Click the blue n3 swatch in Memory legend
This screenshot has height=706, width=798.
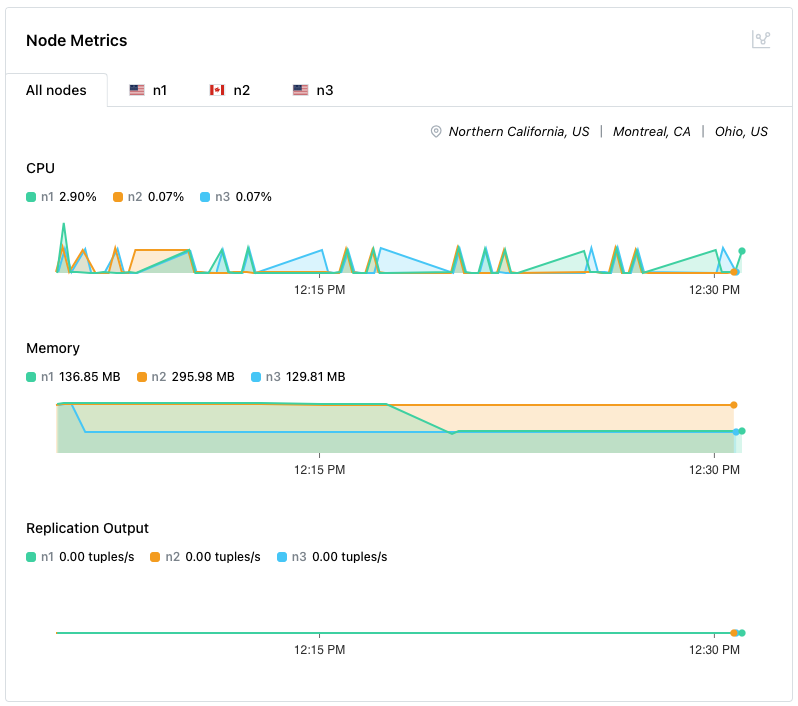click(x=256, y=377)
